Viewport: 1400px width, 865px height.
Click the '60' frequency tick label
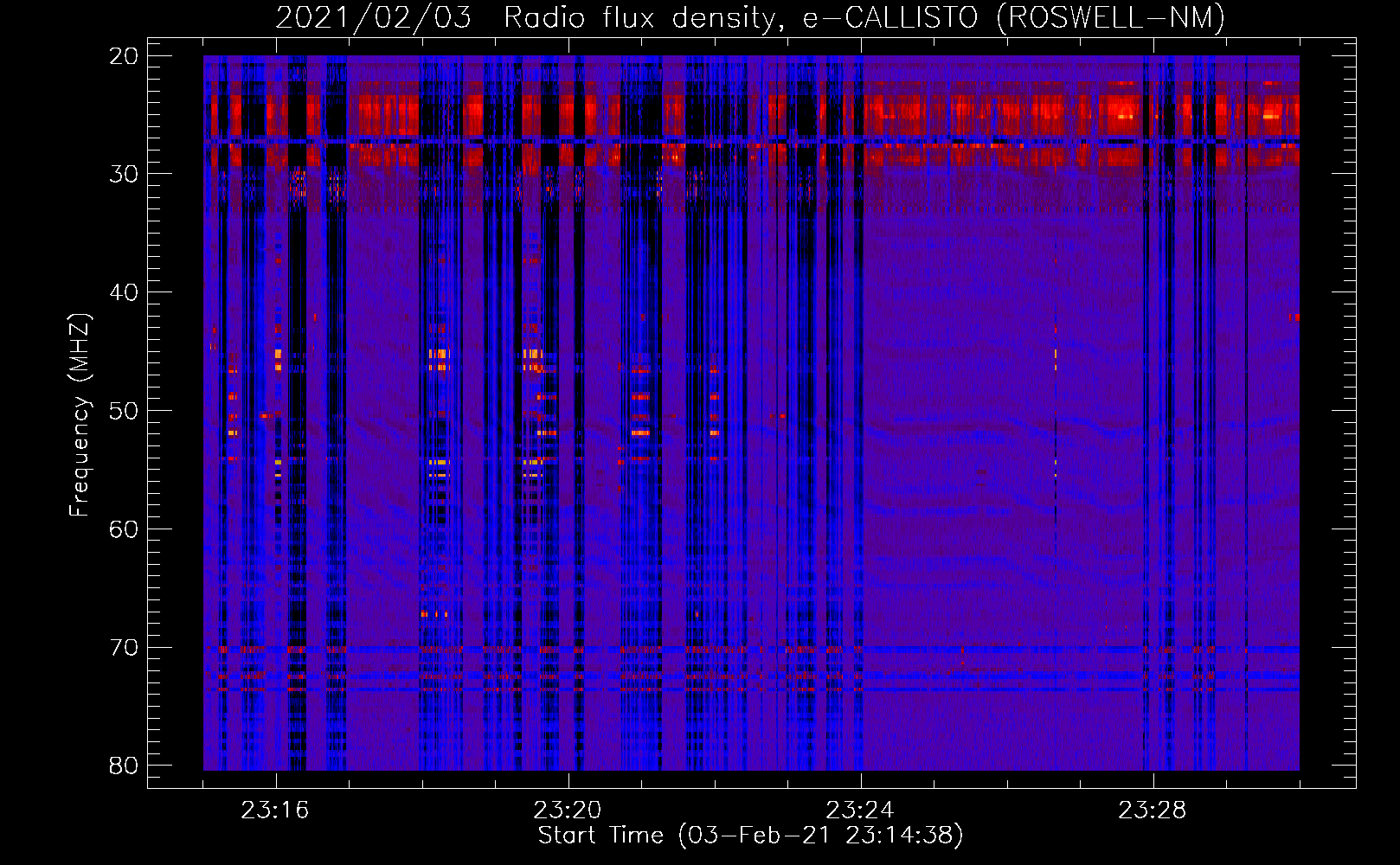click(x=124, y=529)
